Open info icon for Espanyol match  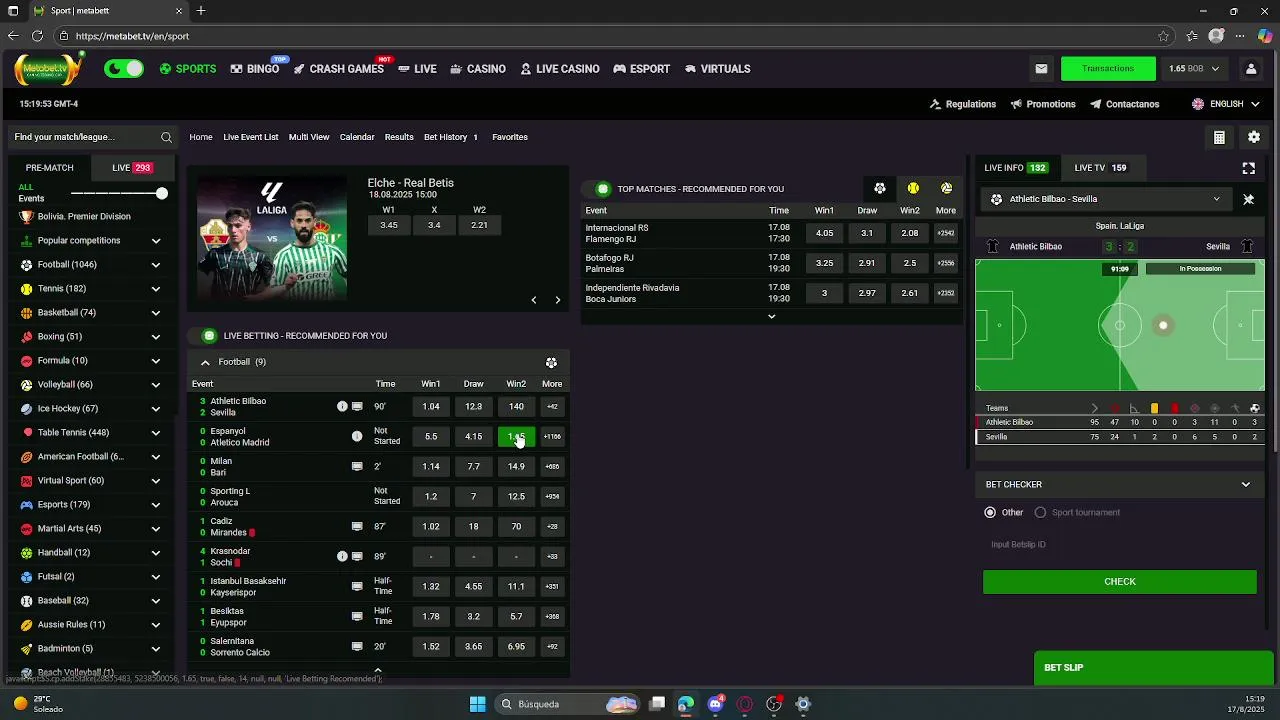pos(357,436)
